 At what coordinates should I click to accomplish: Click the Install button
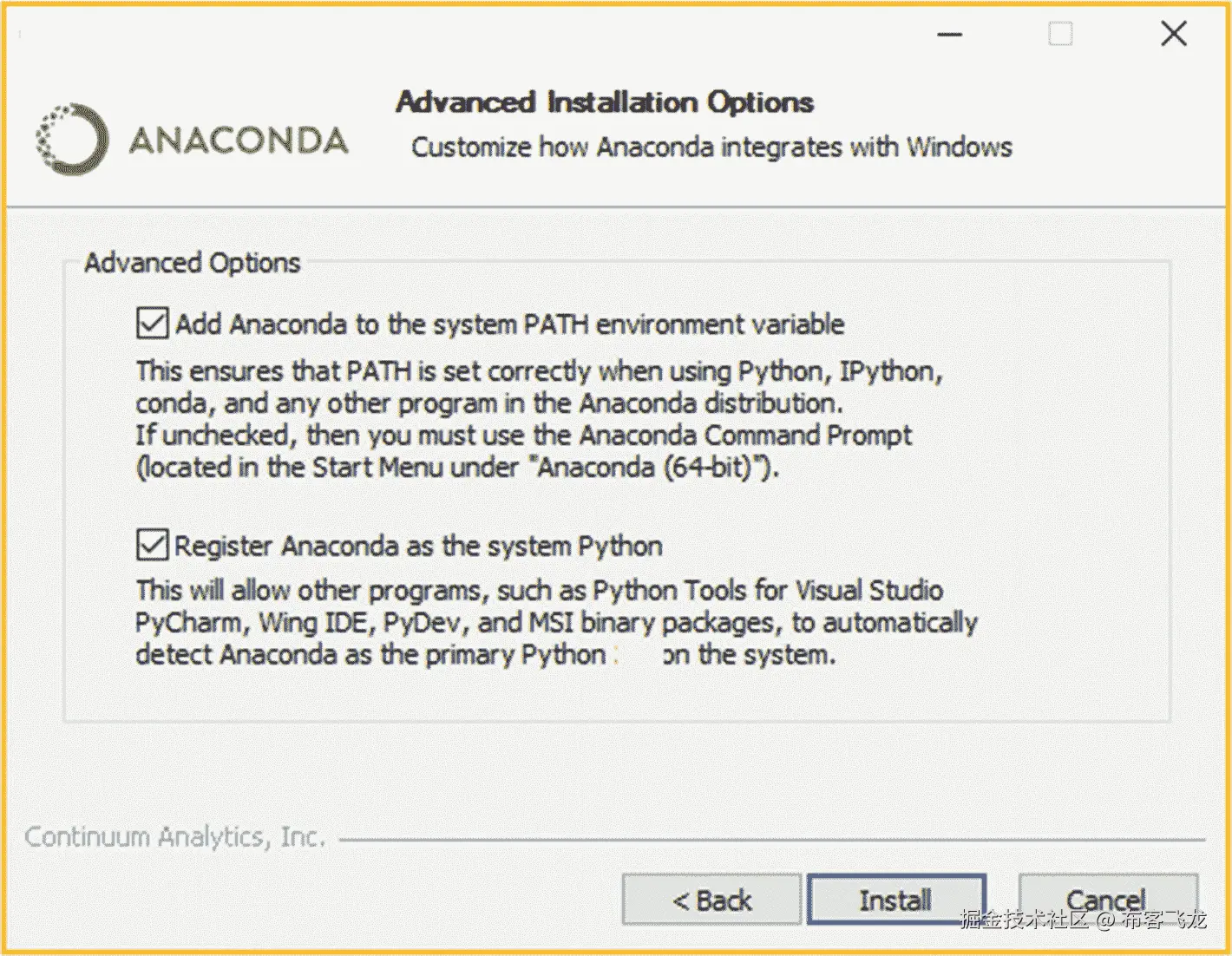[x=895, y=900]
